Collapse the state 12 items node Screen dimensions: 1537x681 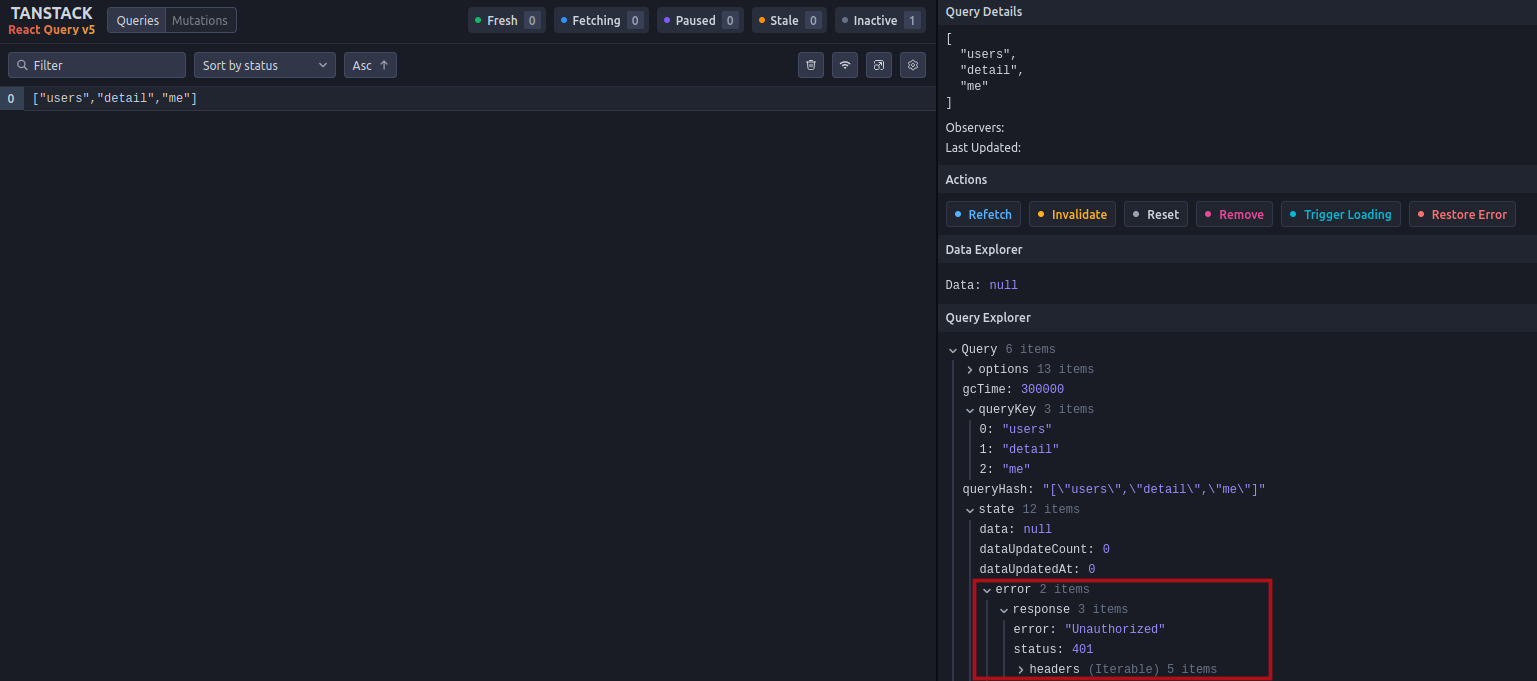click(x=1022, y=509)
